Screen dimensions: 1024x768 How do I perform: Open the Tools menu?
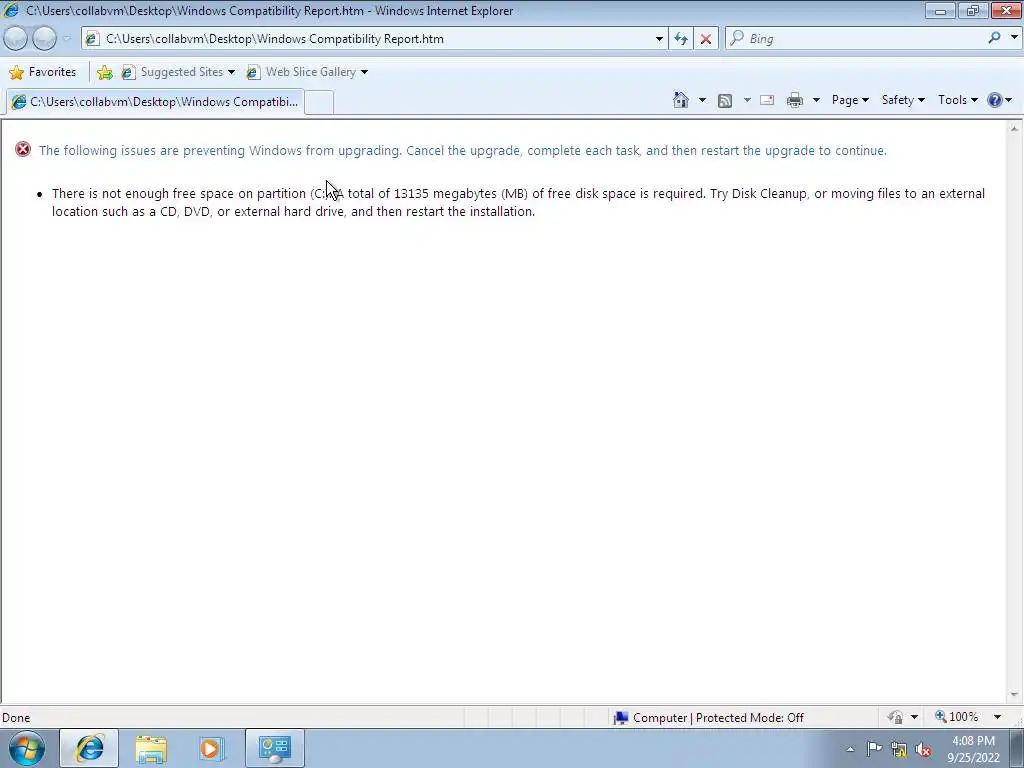[x=957, y=100]
